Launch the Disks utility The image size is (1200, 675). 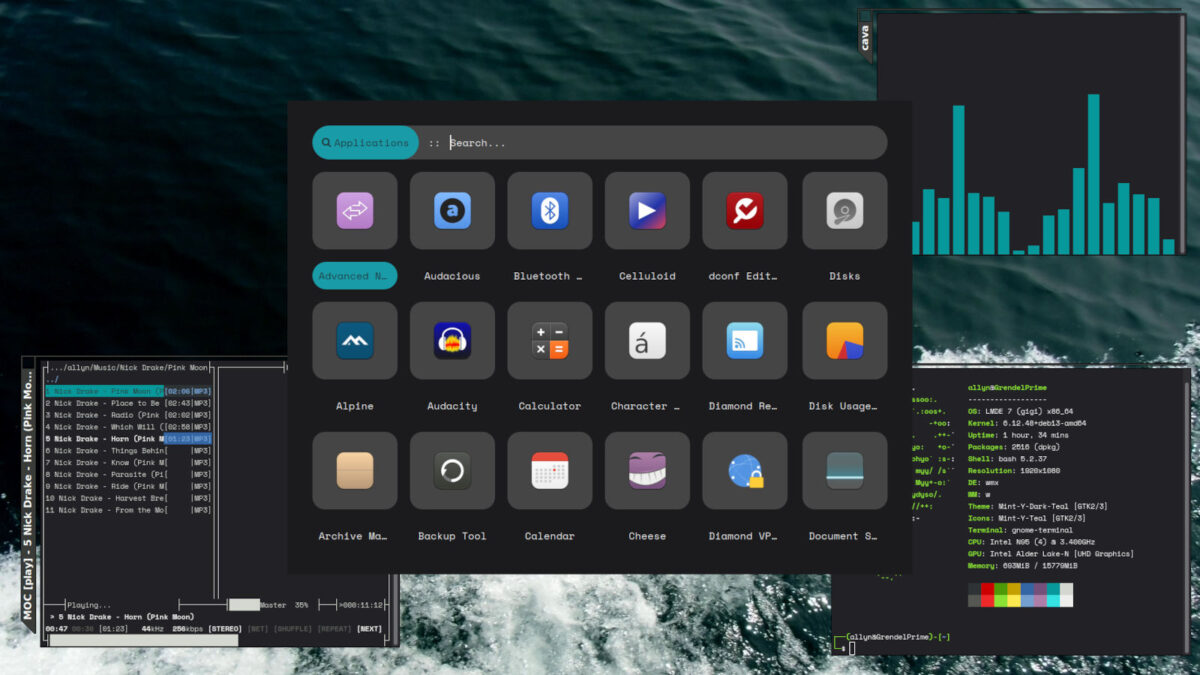[x=844, y=211]
